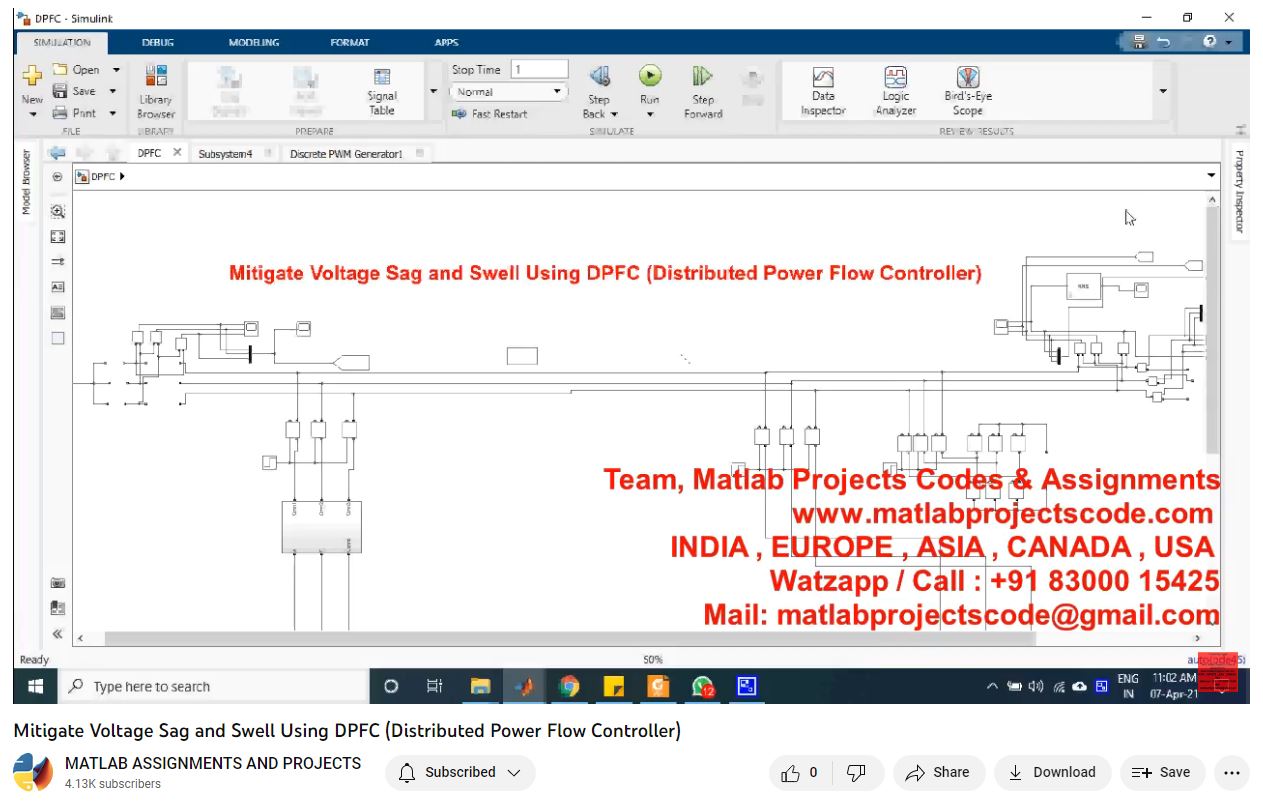The height and width of the screenshot is (804, 1263).
Task: Click the Download button
Action: 1051,772
